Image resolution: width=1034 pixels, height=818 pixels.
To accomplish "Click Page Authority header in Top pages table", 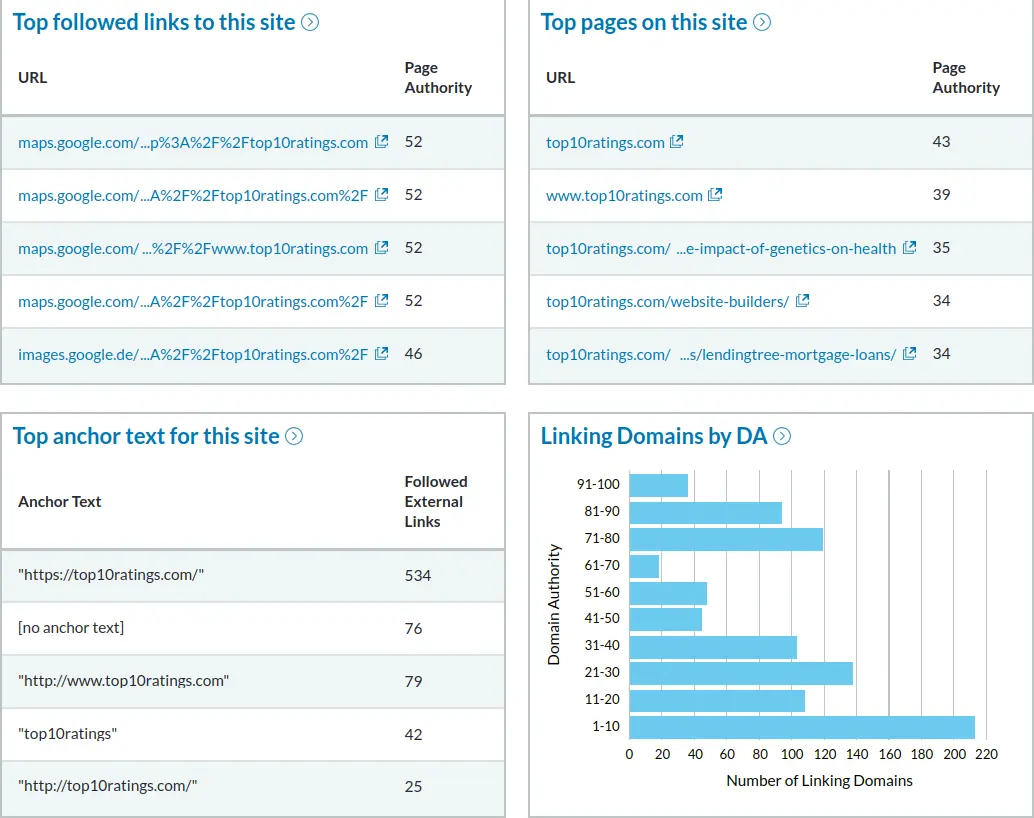I will (x=966, y=78).
